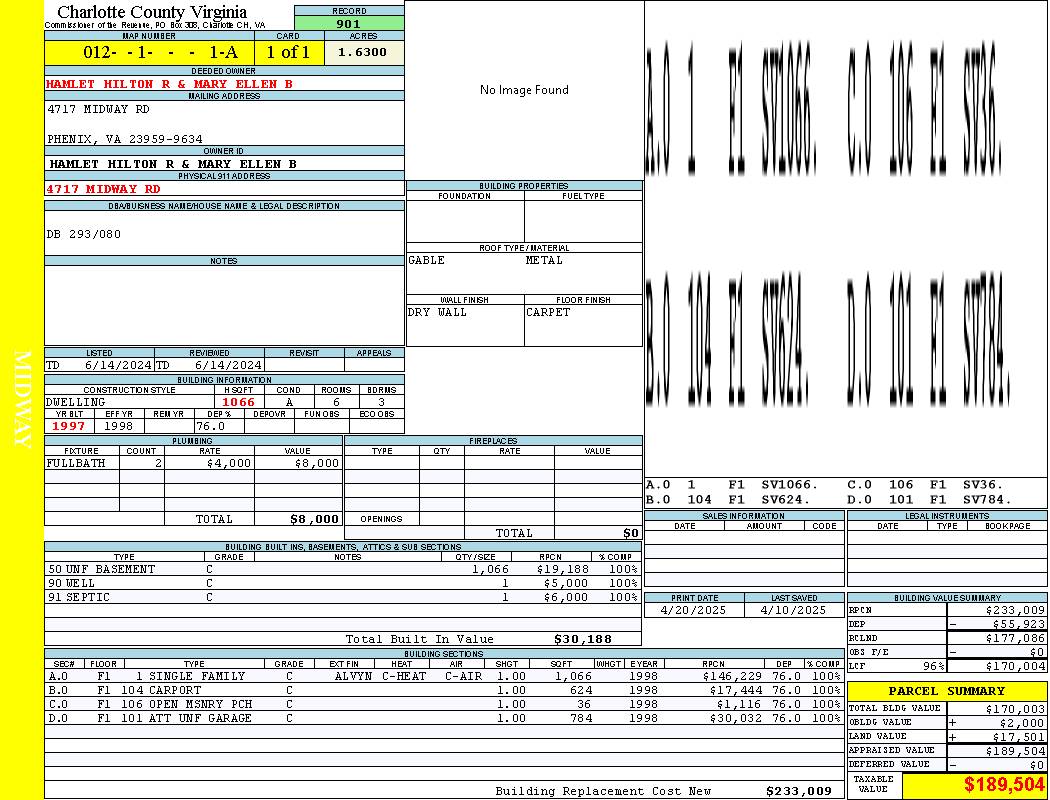1050x800 pixels.
Task: Click year built 1997
Action: [x=68, y=426]
